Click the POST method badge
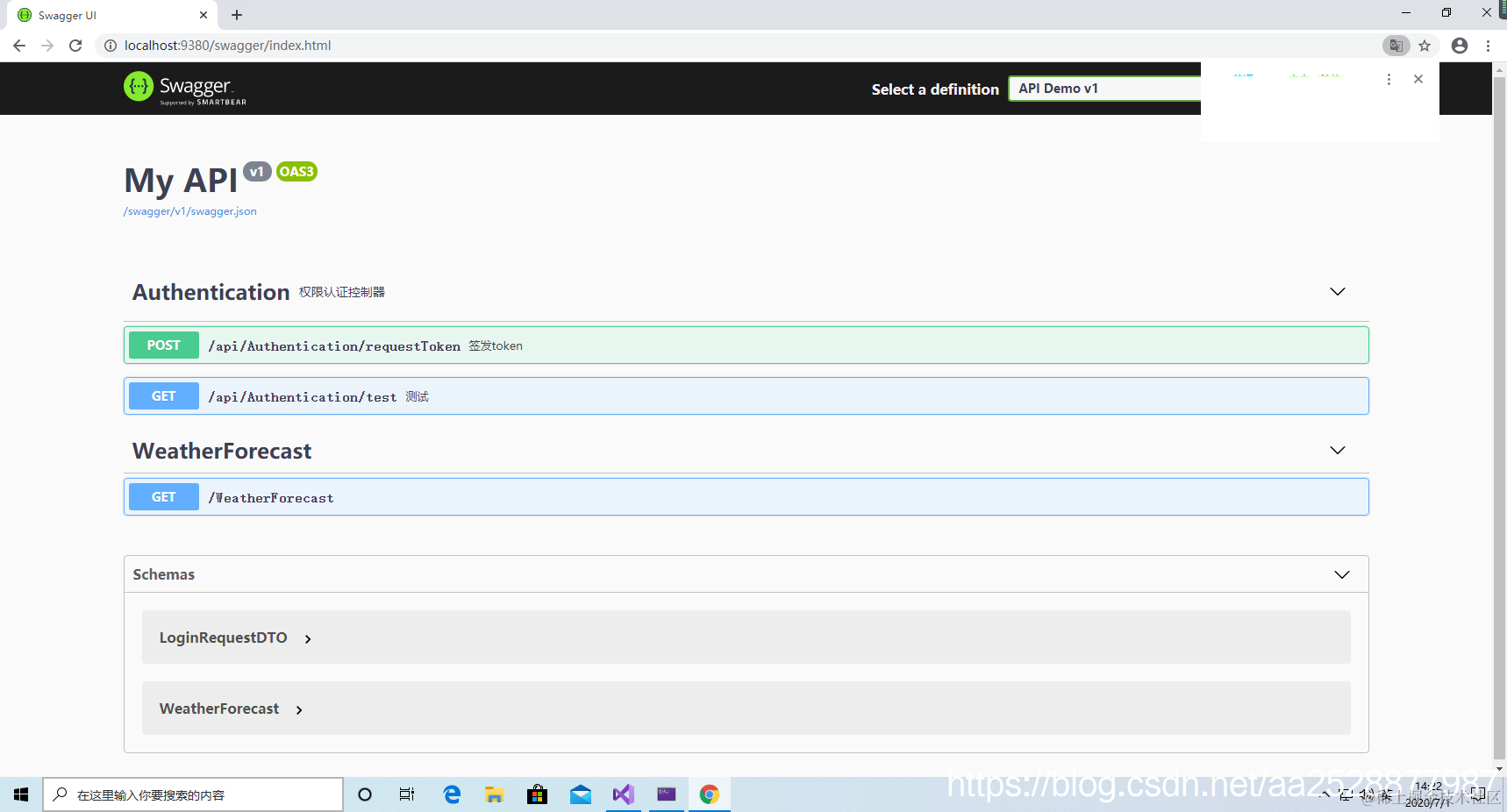 click(x=164, y=345)
